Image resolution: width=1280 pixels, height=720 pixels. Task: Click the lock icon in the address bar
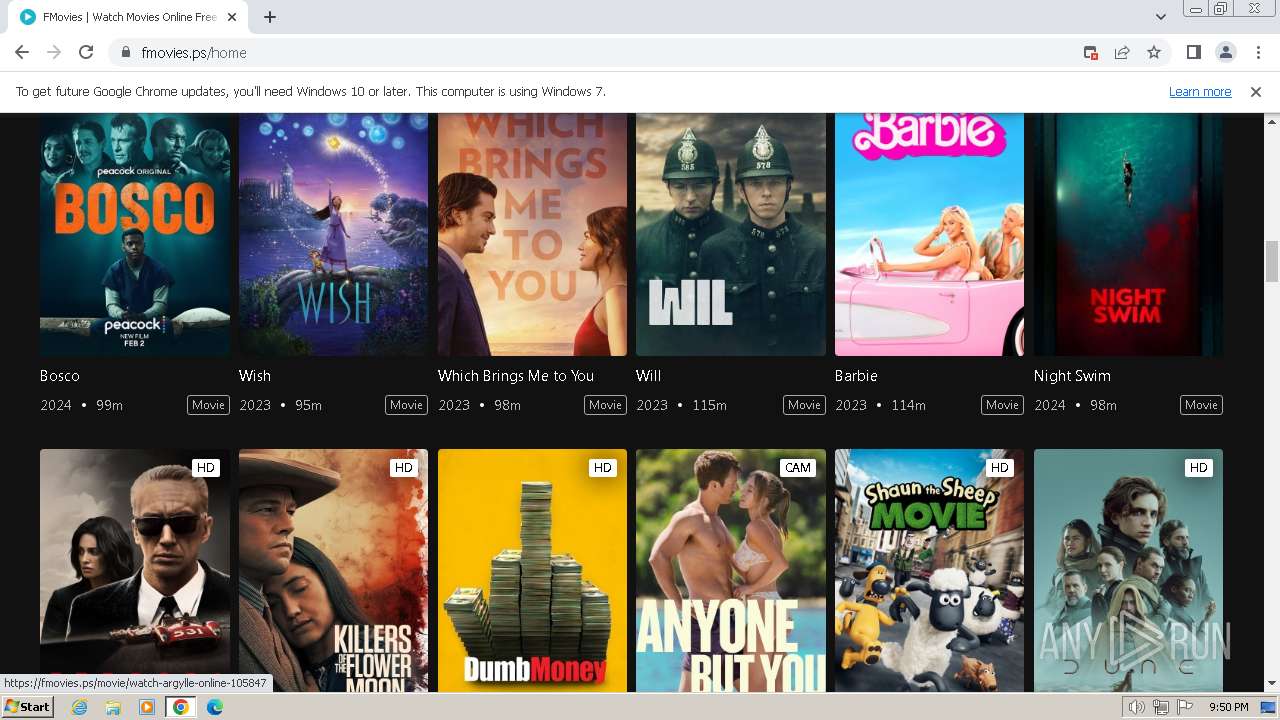126,53
